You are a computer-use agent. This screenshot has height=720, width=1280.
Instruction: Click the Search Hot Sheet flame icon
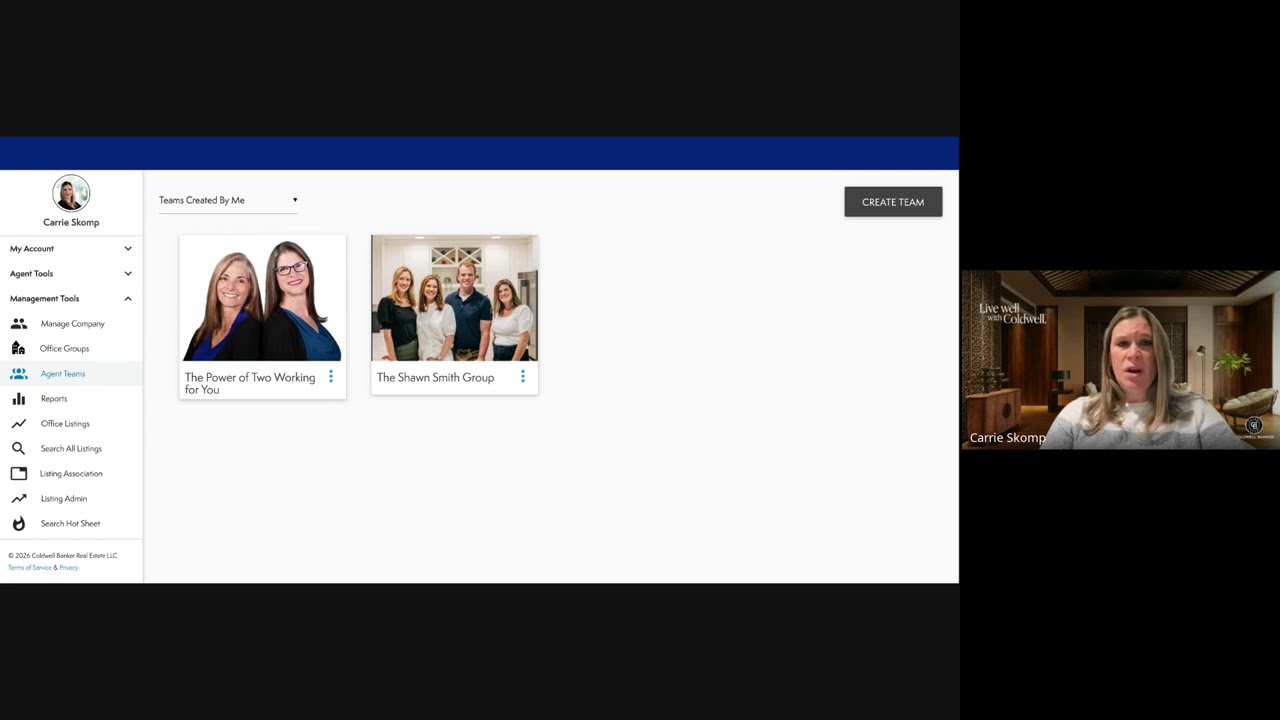tap(19, 524)
